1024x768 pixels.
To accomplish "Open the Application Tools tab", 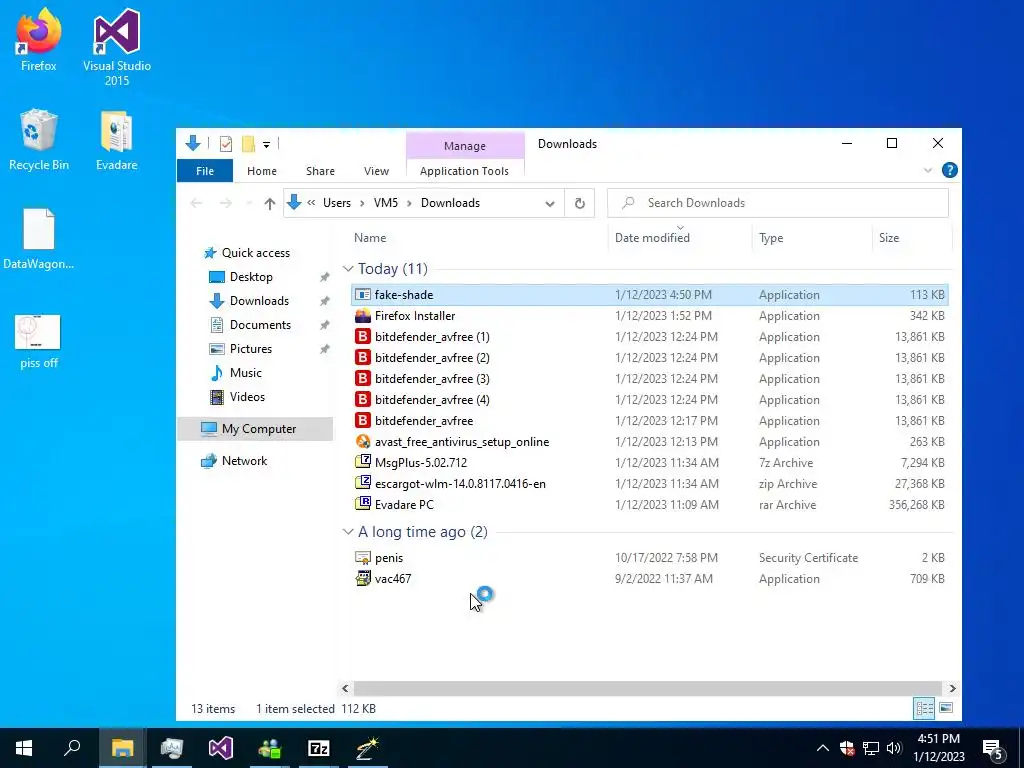I will tap(464, 171).
